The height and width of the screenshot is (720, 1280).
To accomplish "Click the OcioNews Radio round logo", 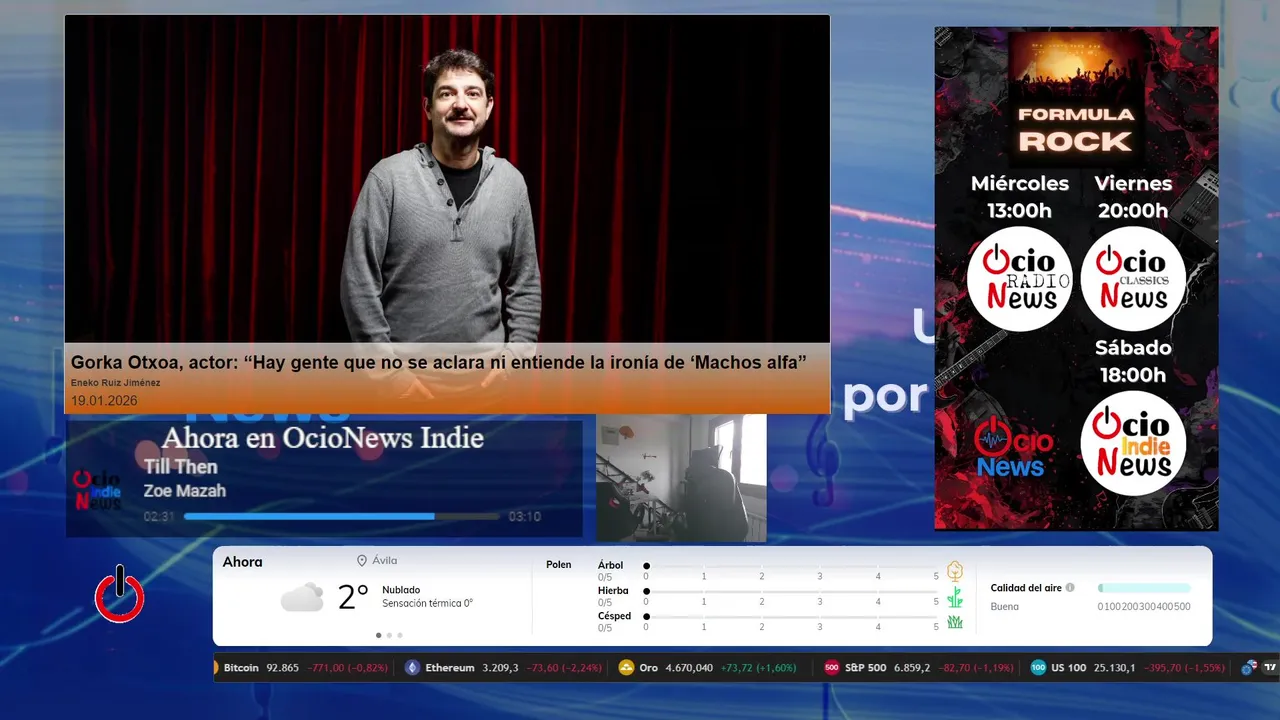I will coord(1019,279).
